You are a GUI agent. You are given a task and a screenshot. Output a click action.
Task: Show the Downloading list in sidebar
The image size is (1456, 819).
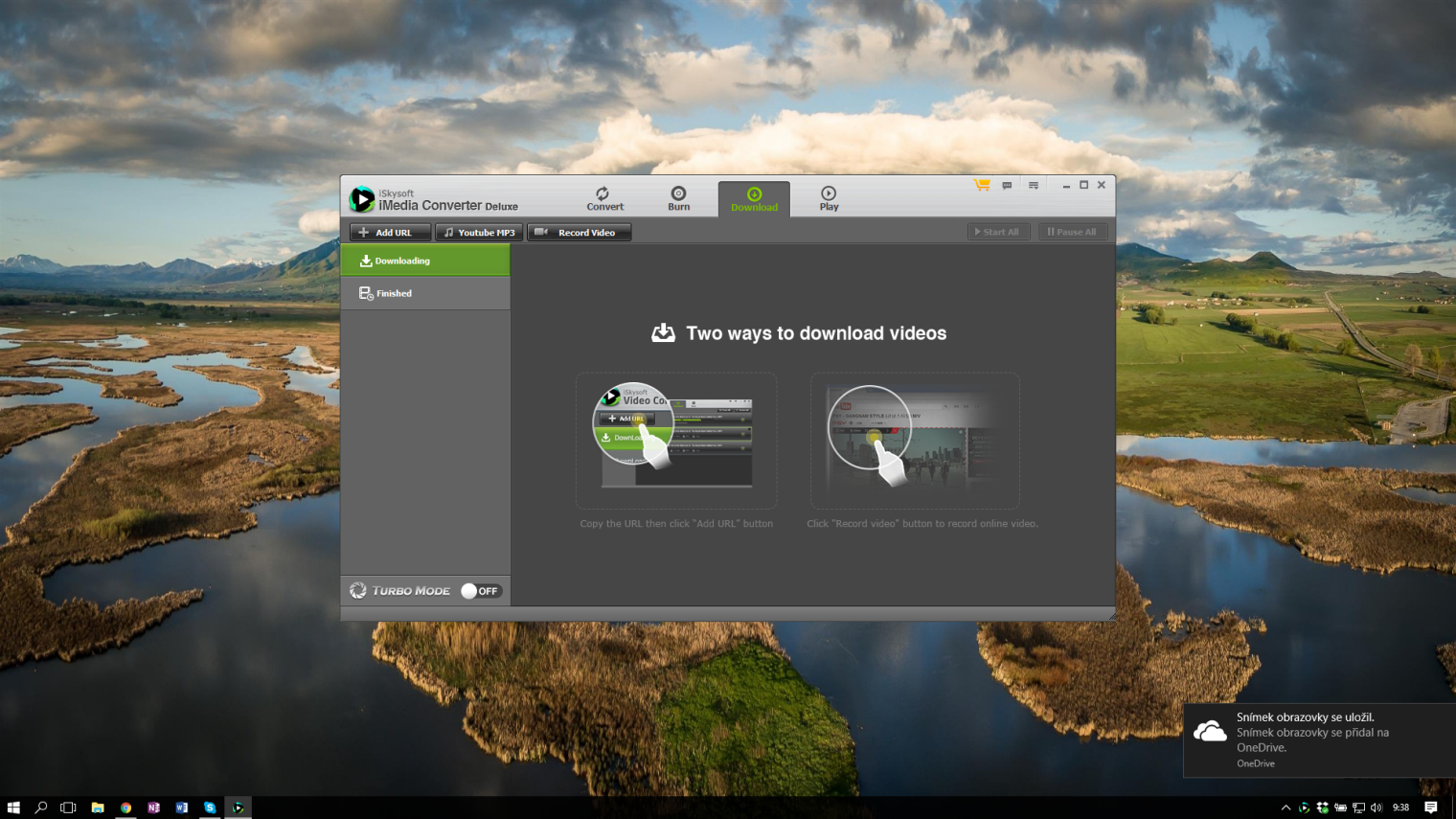425,261
